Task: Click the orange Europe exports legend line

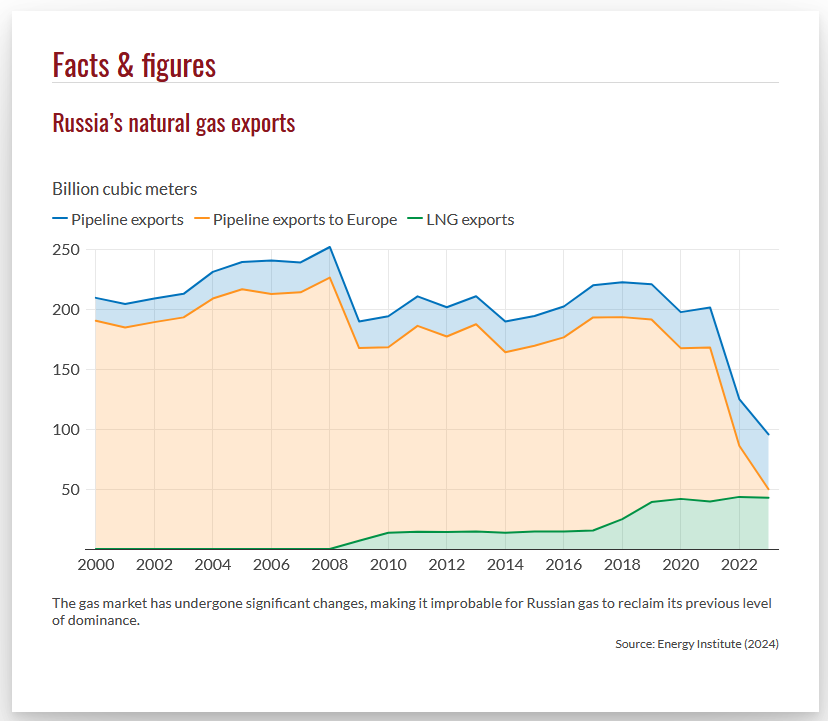Action: point(202,219)
